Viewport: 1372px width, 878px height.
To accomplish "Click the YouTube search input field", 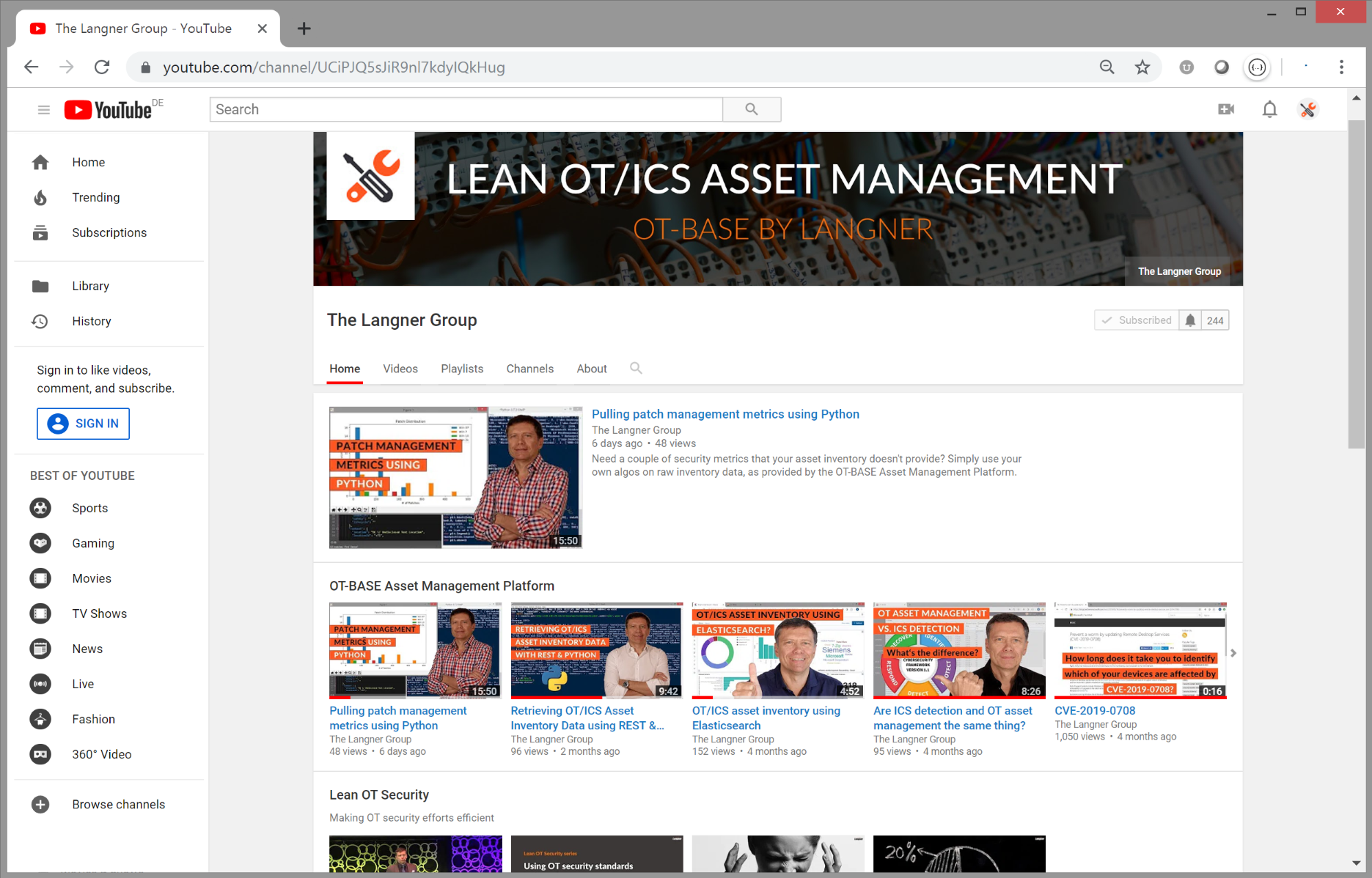I will [466, 109].
